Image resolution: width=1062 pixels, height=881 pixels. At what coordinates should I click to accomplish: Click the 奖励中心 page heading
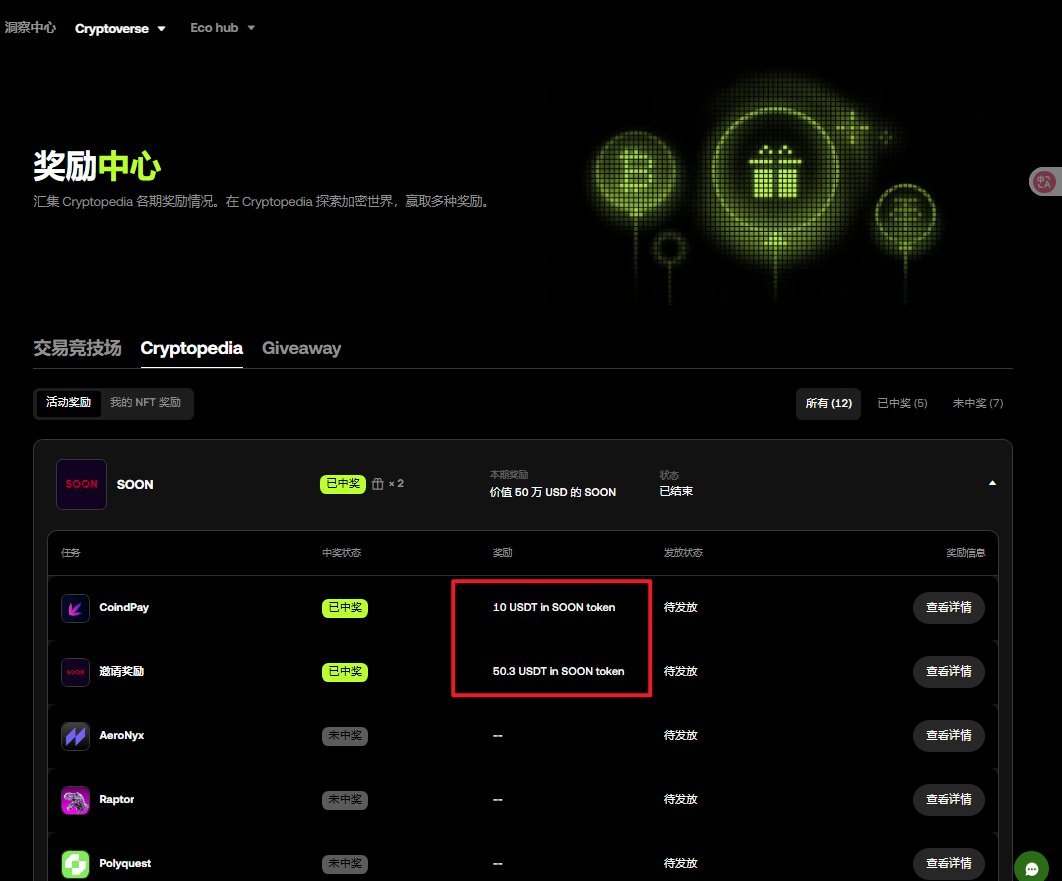pyautogui.click(x=97, y=166)
